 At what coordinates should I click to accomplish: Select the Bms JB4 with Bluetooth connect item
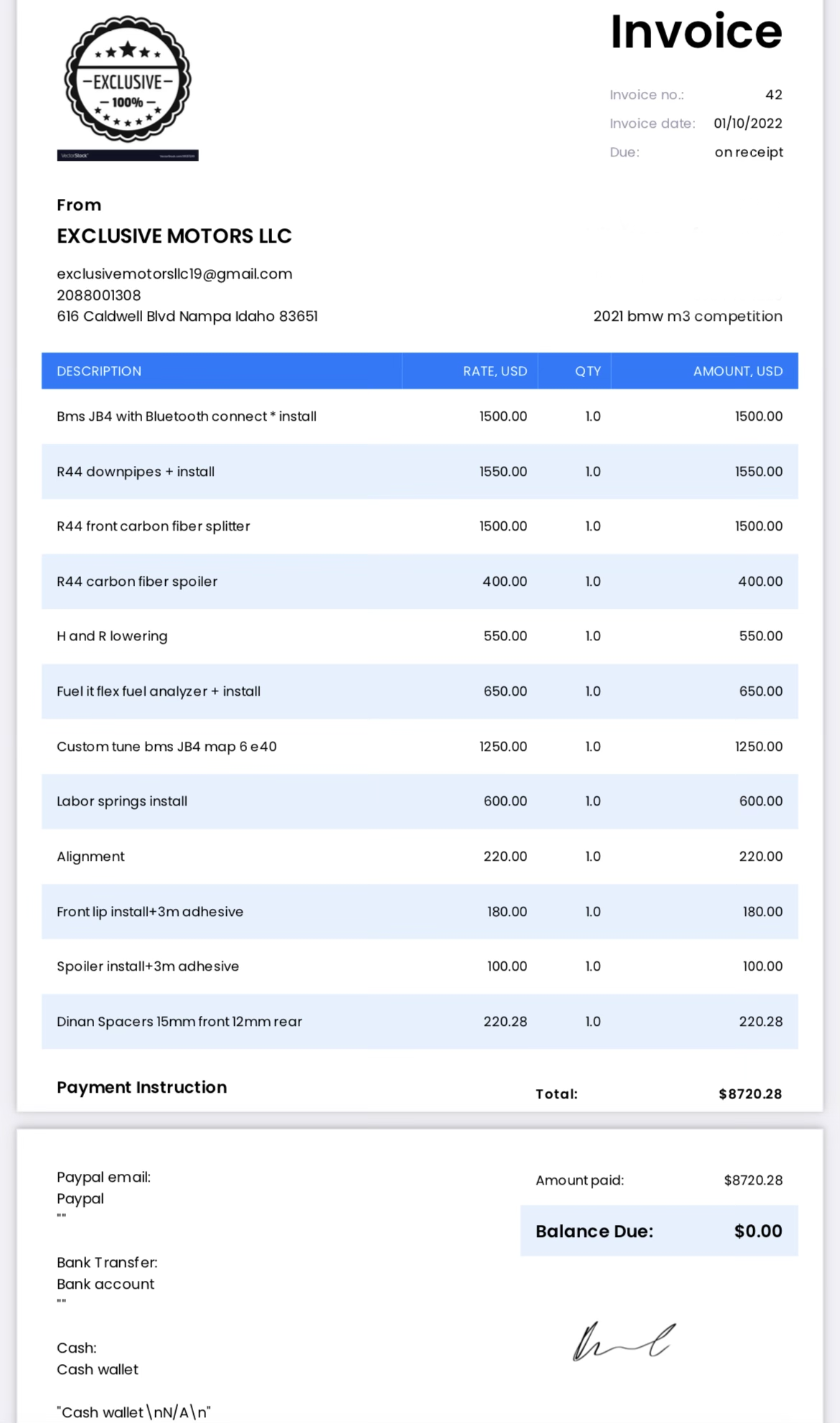point(187,416)
